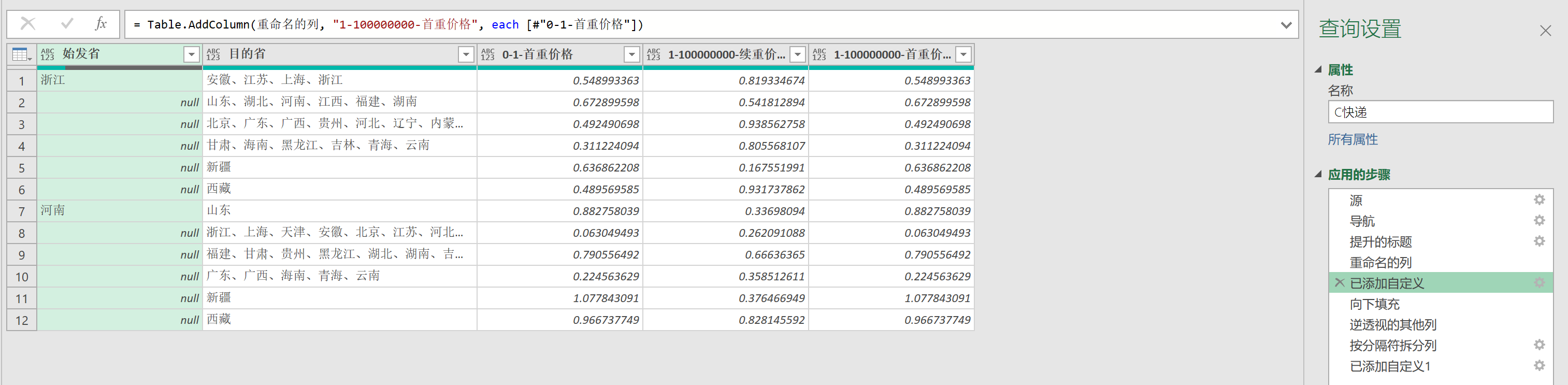Expand the formula bar with chevron
Viewport: 1568px width, 385px height.
[x=1286, y=25]
